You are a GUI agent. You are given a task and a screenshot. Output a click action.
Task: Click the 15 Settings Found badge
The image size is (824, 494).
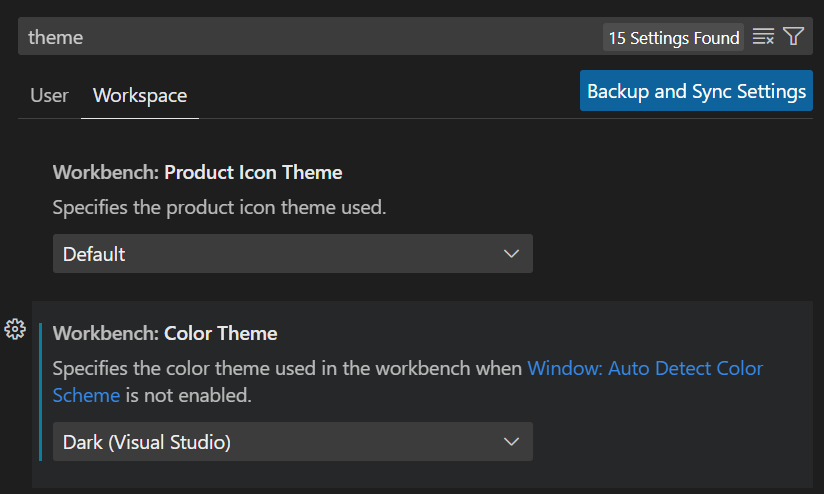coord(673,37)
